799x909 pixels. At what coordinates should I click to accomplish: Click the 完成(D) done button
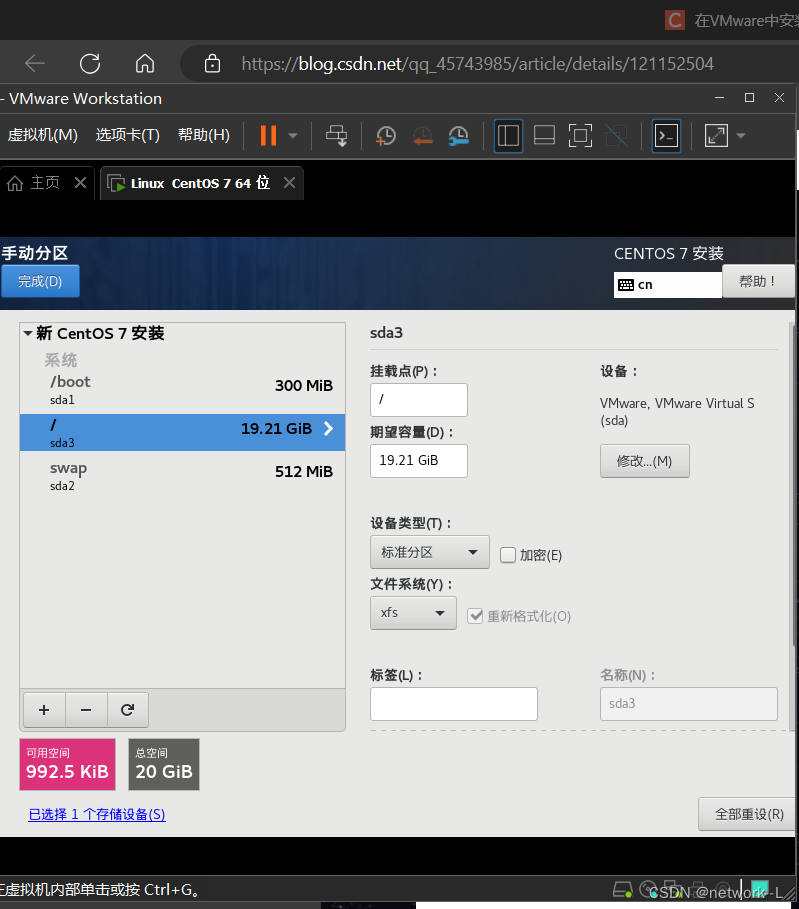click(40, 281)
